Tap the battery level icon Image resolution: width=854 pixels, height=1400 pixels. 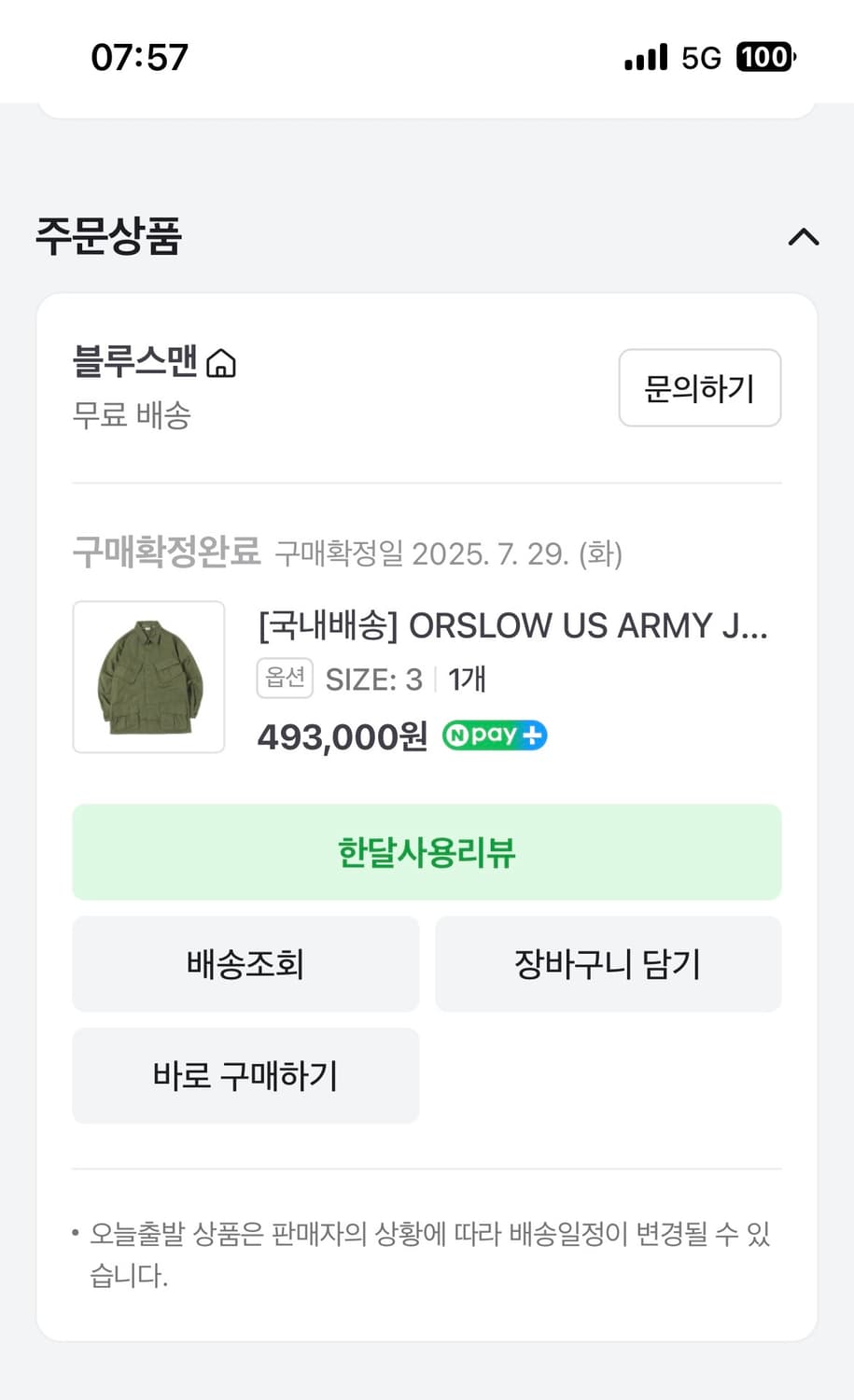tap(765, 57)
